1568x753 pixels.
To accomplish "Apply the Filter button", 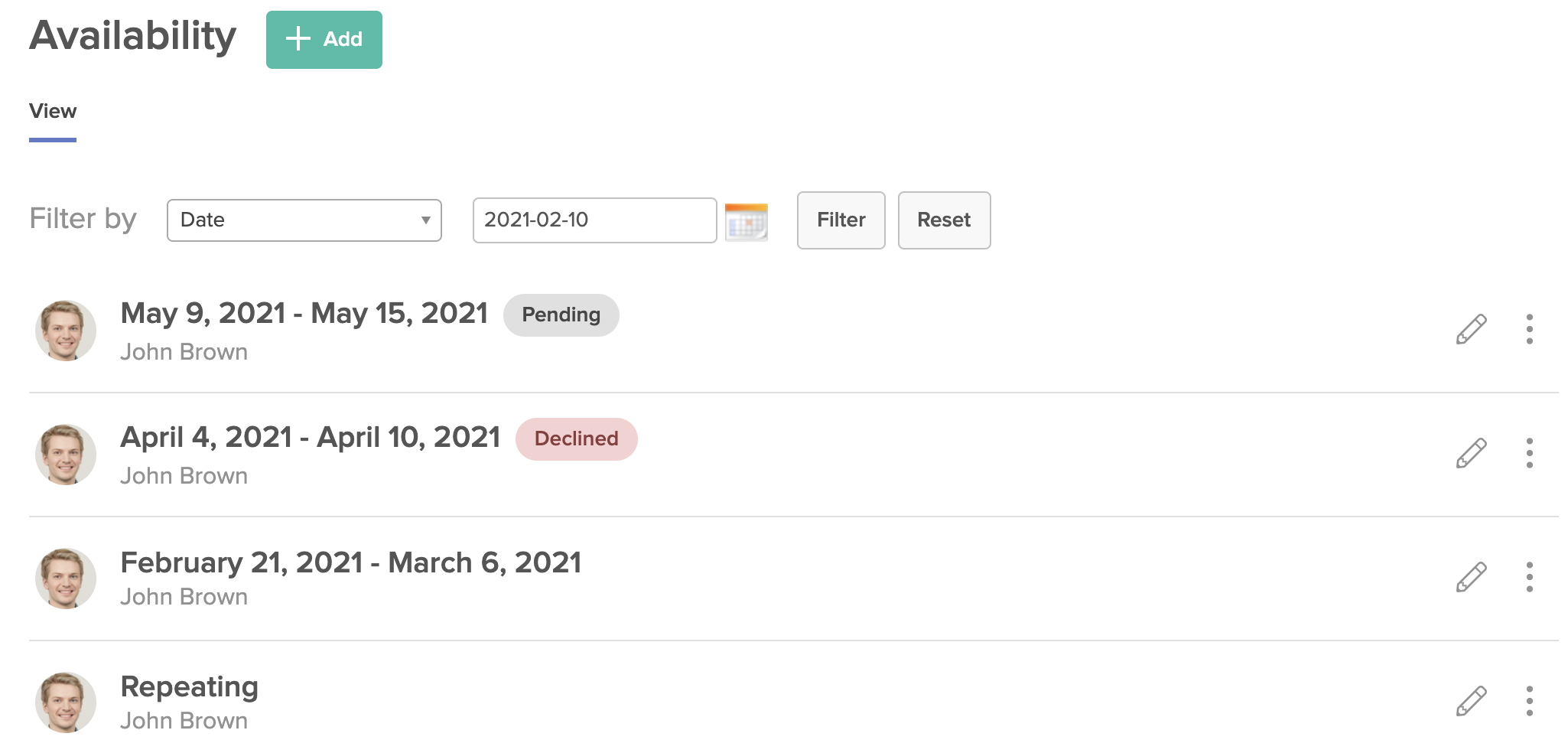I will pyautogui.click(x=841, y=220).
